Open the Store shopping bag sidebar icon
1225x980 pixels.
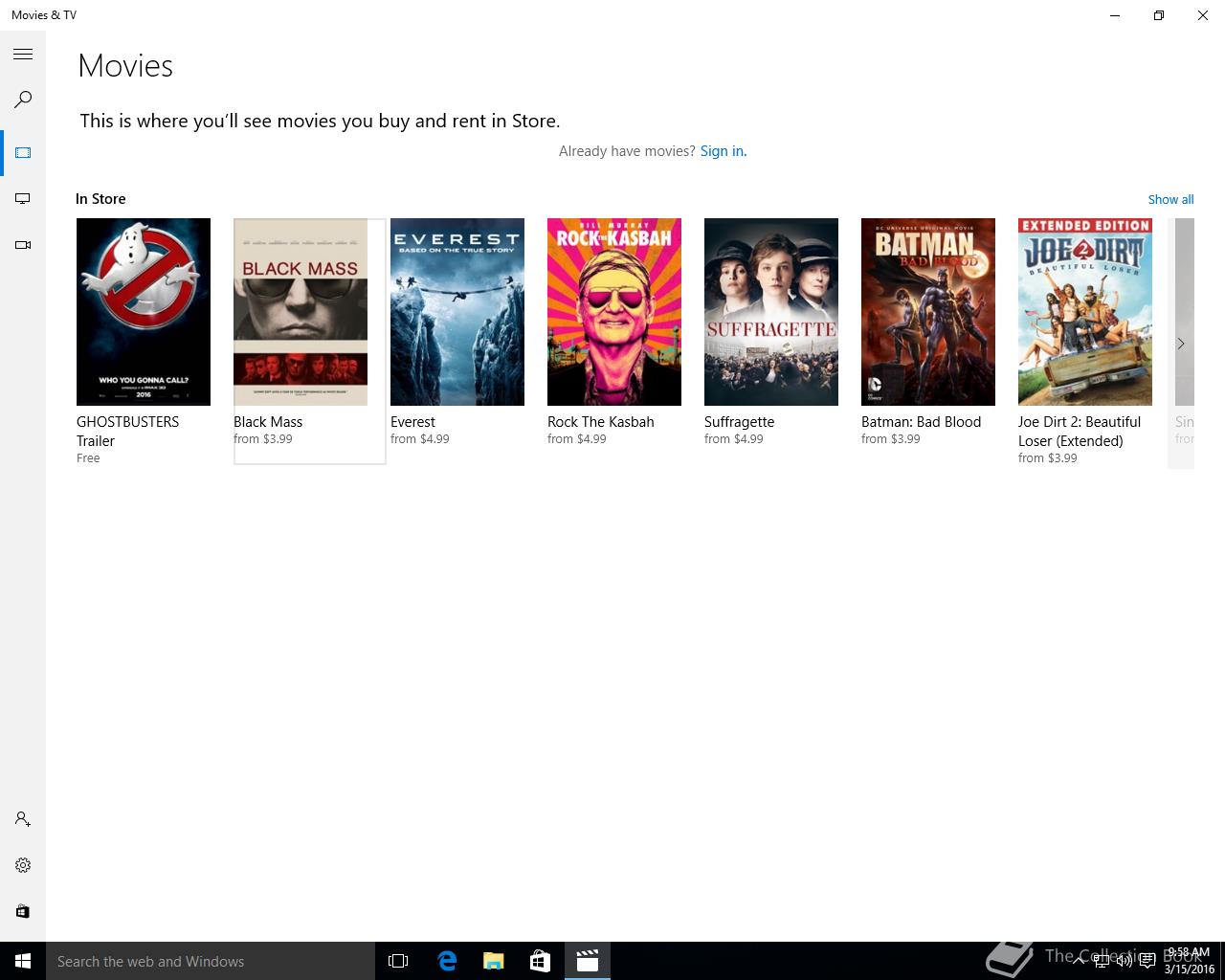pyautogui.click(x=23, y=911)
